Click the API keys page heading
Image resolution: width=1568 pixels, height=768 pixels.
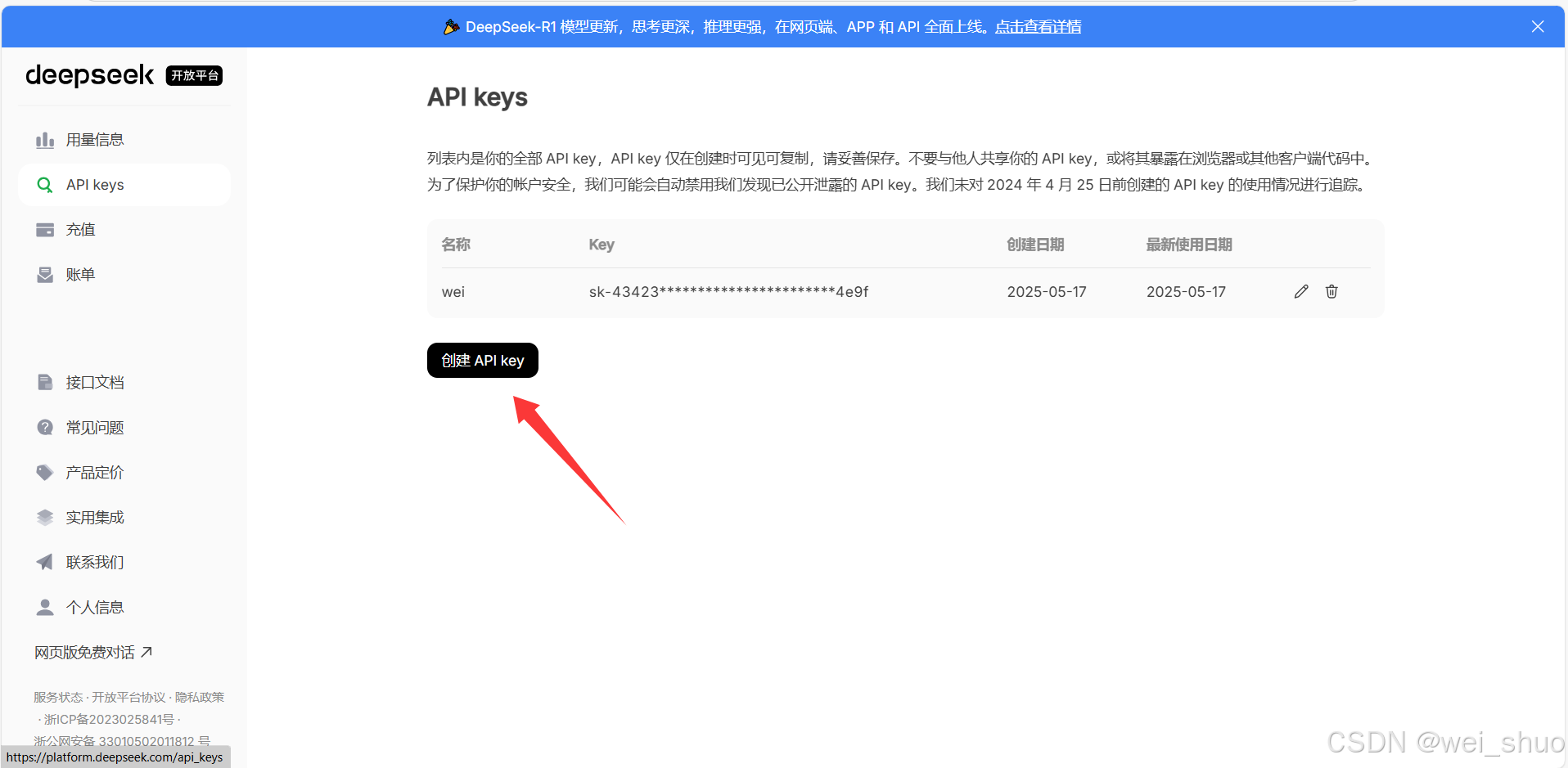[x=477, y=97]
